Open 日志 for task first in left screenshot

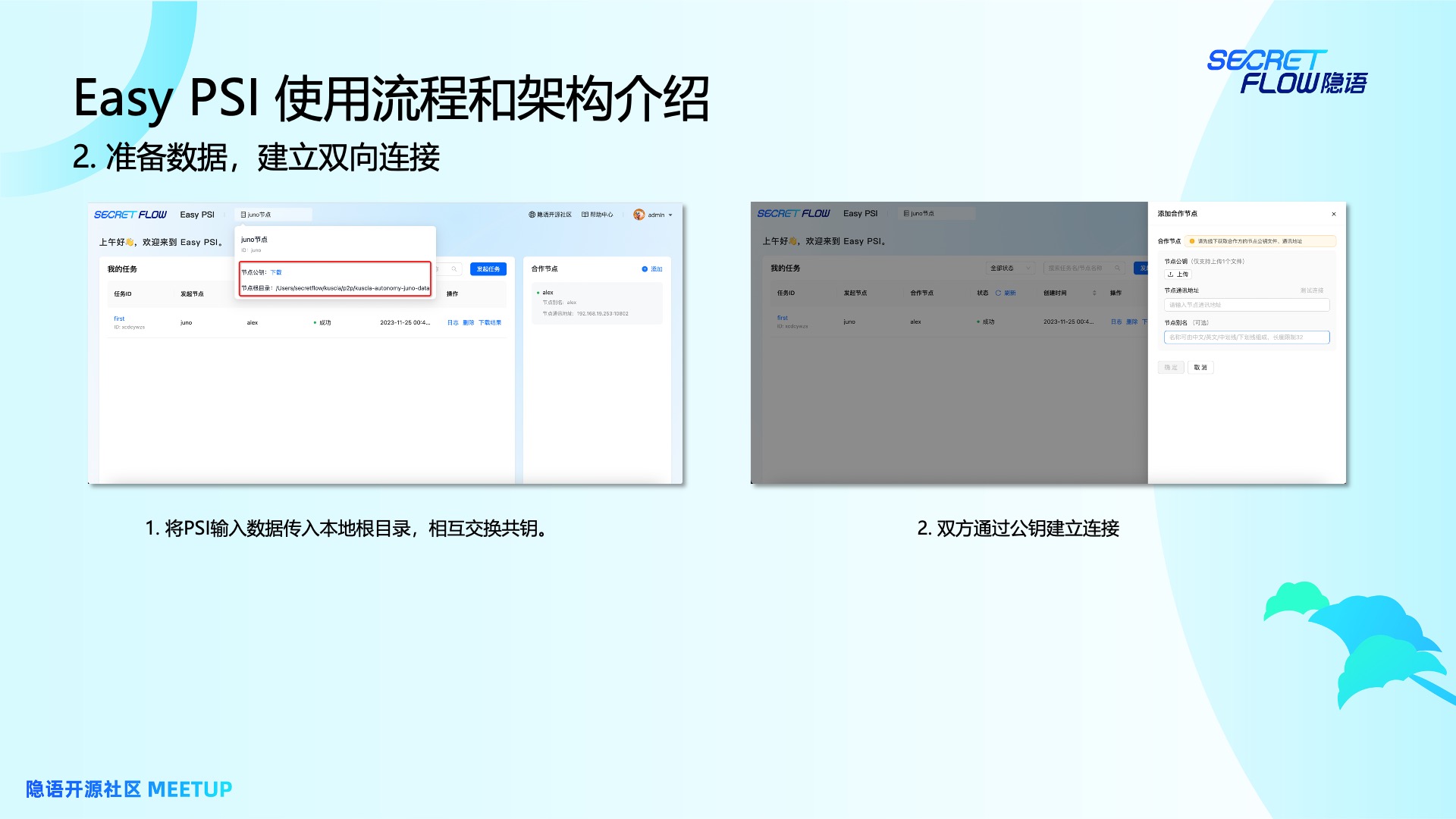point(453,323)
